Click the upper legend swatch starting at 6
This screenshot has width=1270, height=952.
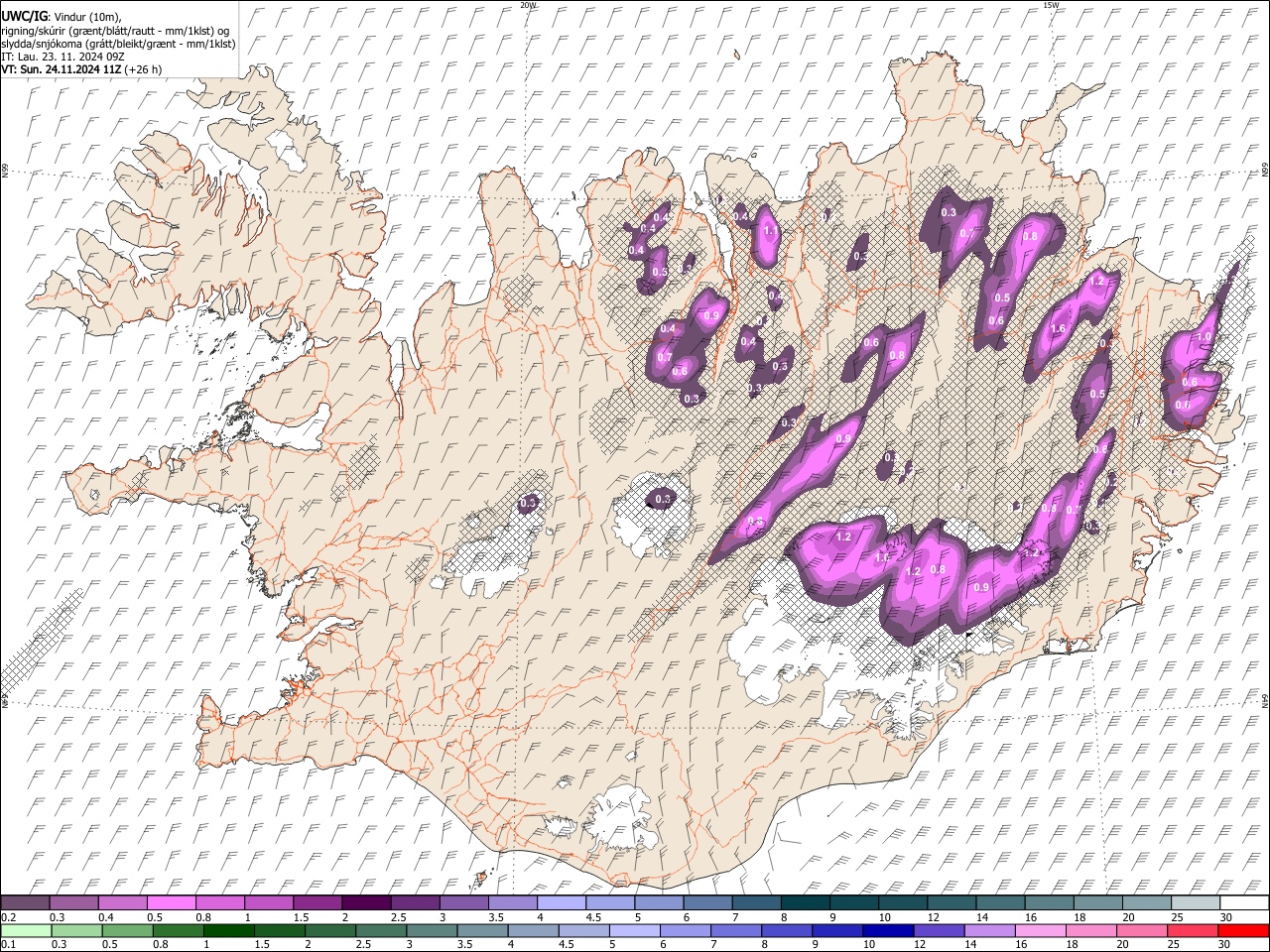707,902
